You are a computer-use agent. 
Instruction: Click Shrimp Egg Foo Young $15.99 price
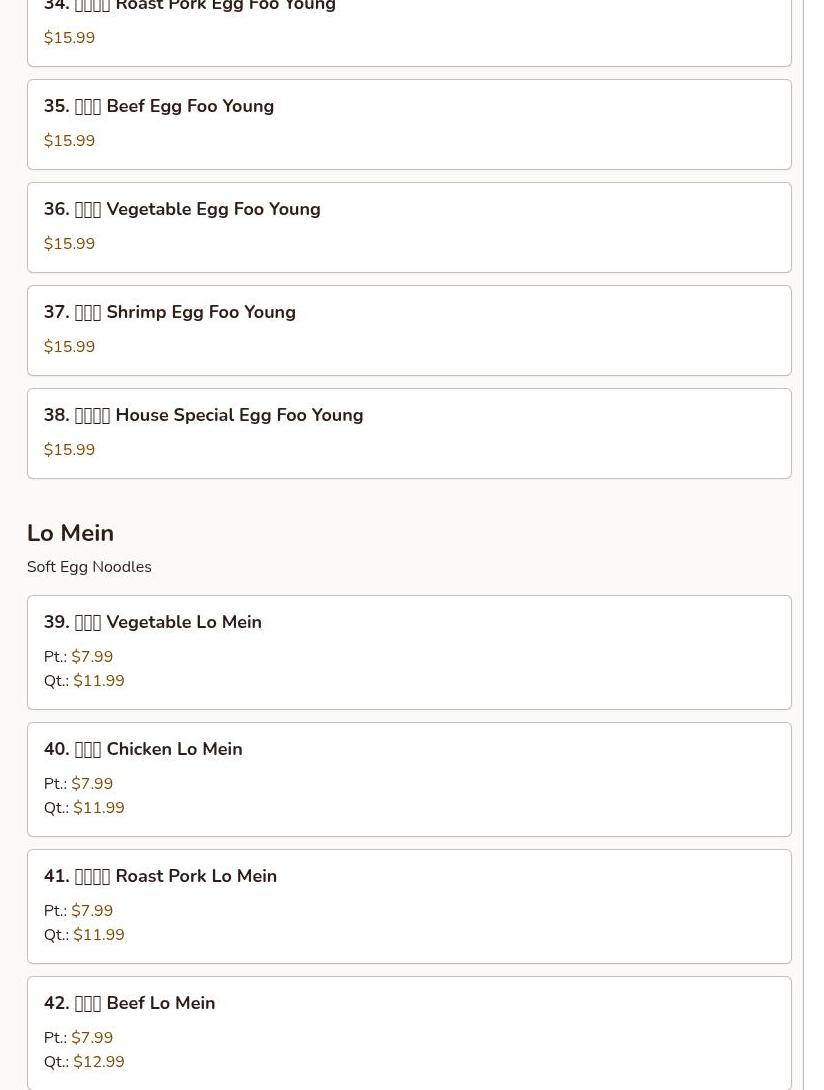pos(70,346)
